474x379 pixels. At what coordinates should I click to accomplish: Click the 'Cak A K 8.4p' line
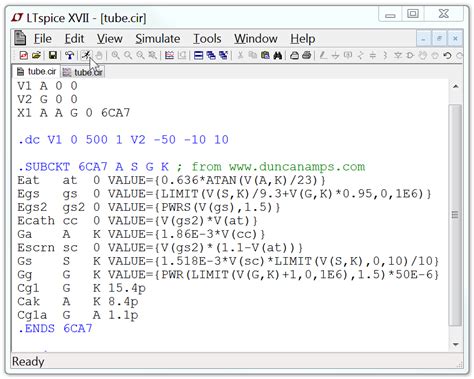click(x=78, y=301)
